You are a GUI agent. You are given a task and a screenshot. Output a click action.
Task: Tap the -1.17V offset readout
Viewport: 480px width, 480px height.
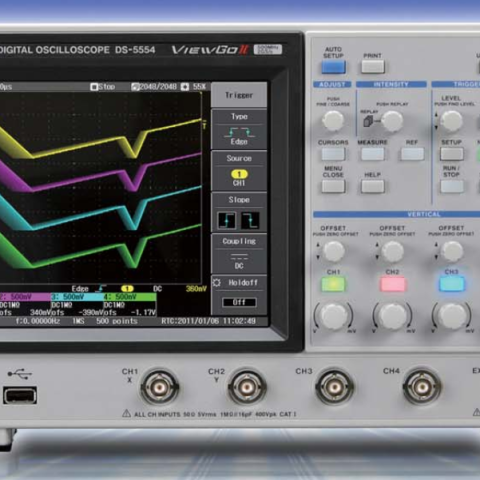tap(143, 313)
